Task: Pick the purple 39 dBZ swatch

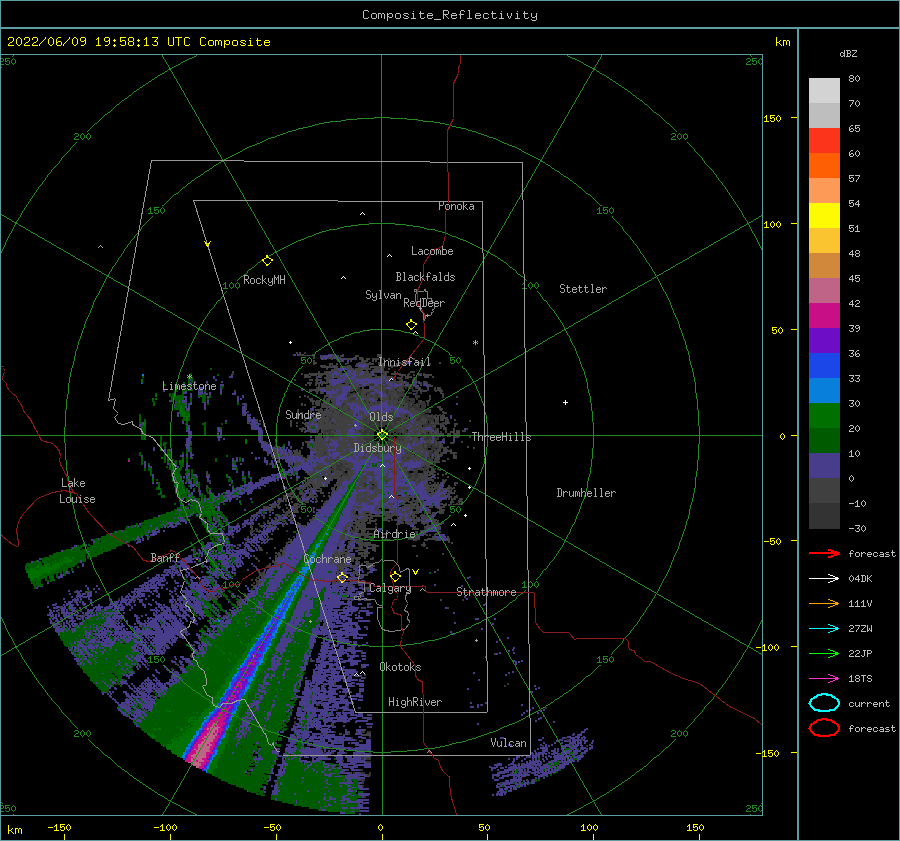Action: click(x=824, y=340)
